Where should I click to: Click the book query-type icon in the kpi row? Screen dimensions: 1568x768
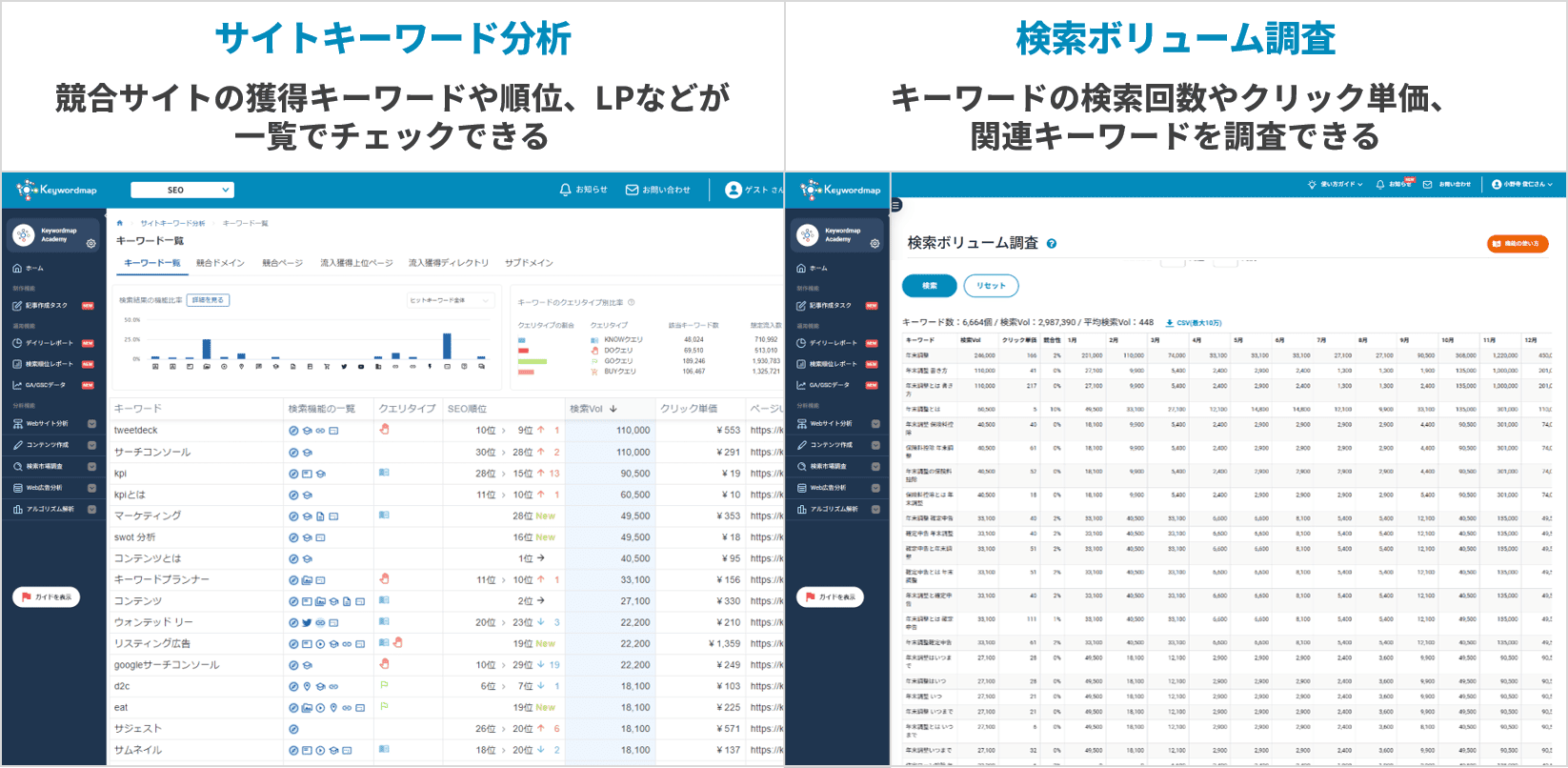(x=384, y=473)
